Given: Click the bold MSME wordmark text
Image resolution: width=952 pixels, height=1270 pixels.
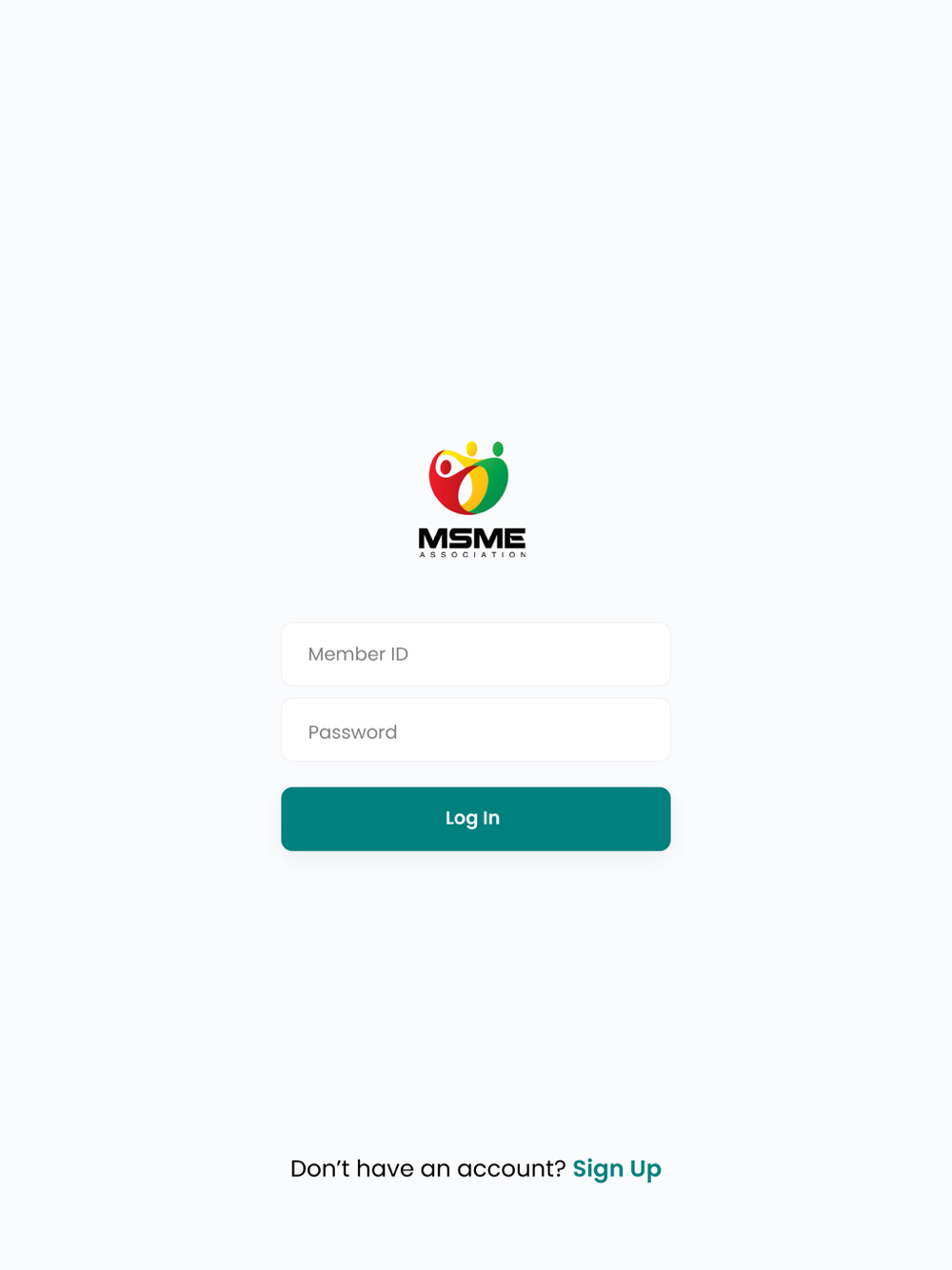Looking at the screenshot, I should (472, 539).
